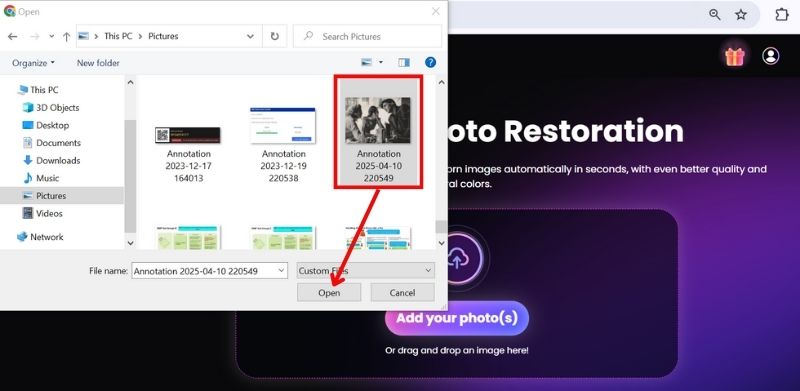Click the New folder button
Image resolution: width=800 pixels, height=391 pixels.
(x=98, y=63)
